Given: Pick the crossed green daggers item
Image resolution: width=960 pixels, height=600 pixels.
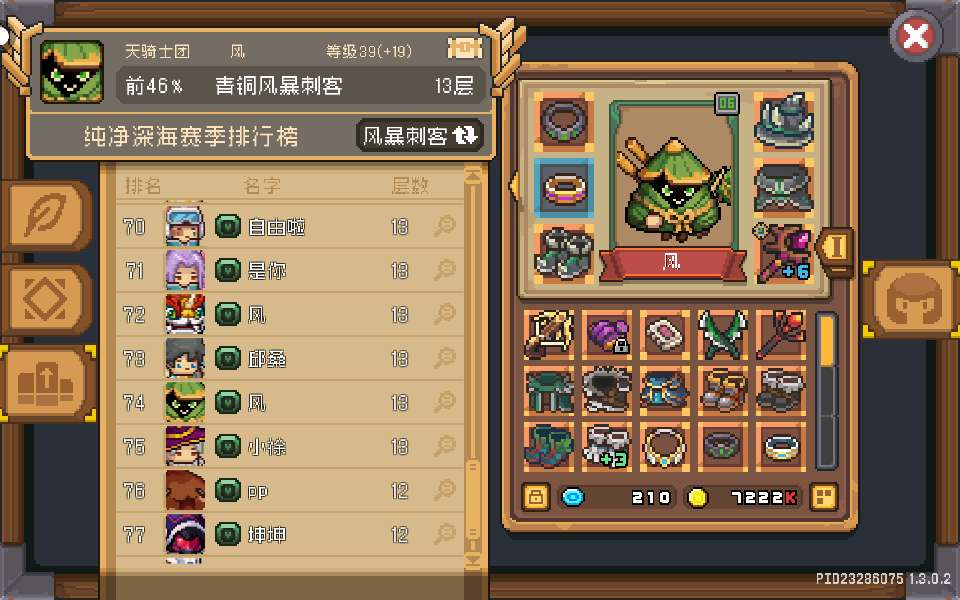Looking at the screenshot, I should (x=723, y=334).
